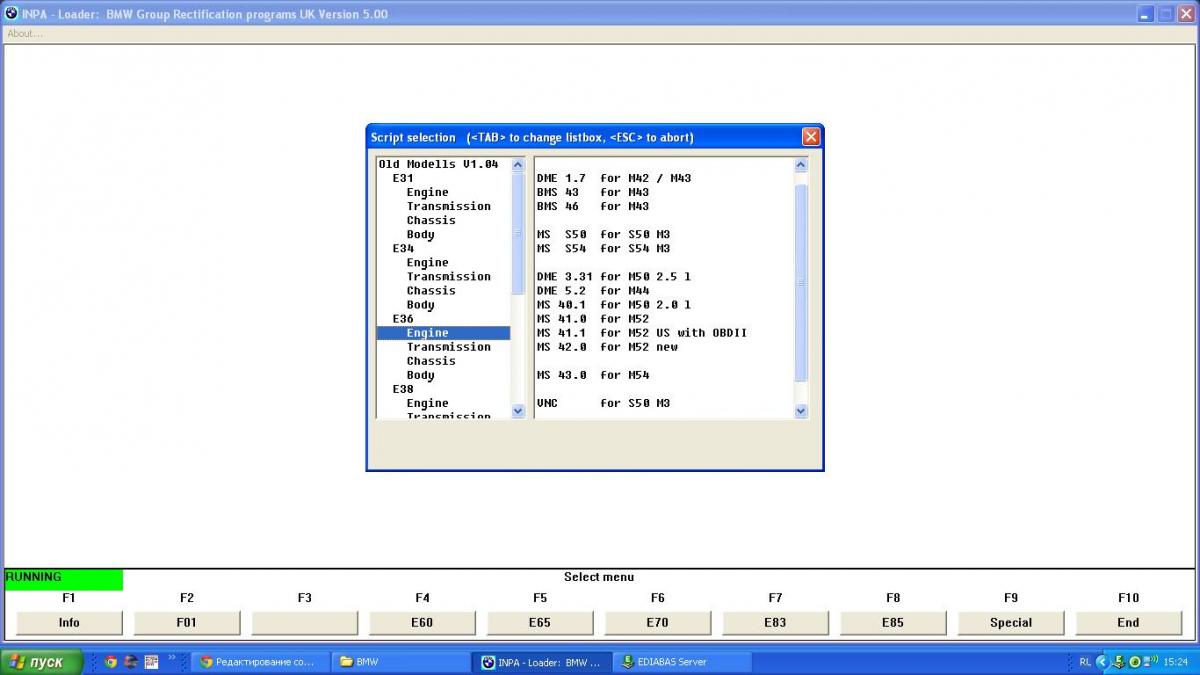The width and height of the screenshot is (1200, 675).
Task: Pick the E70 button under F6
Action: click(658, 622)
